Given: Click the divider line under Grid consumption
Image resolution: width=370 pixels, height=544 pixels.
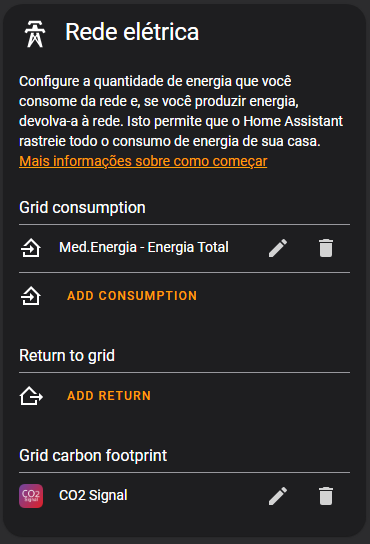Looking at the screenshot, I should click(x=184, y=224).
